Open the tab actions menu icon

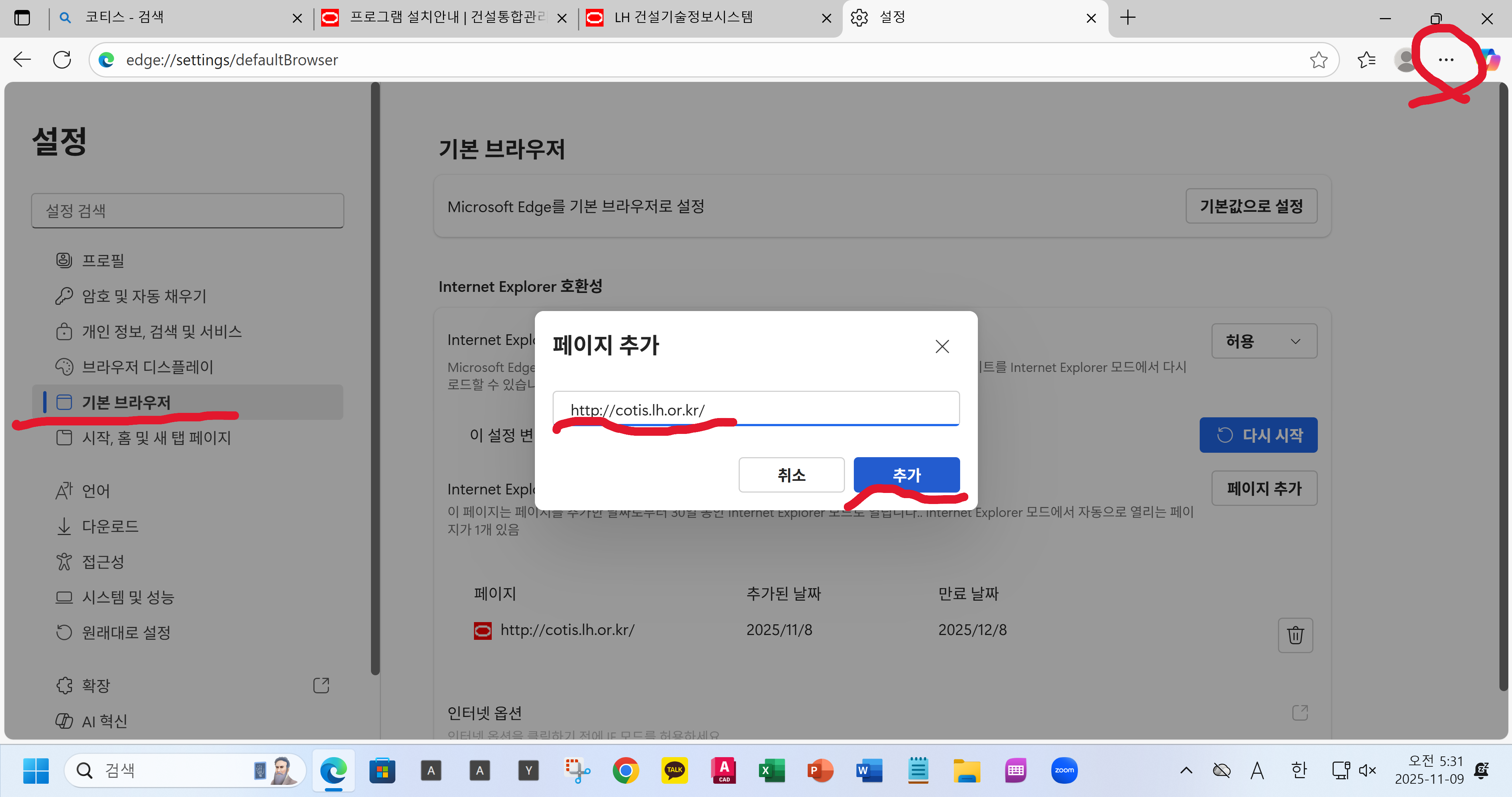[x=22, y=18]
